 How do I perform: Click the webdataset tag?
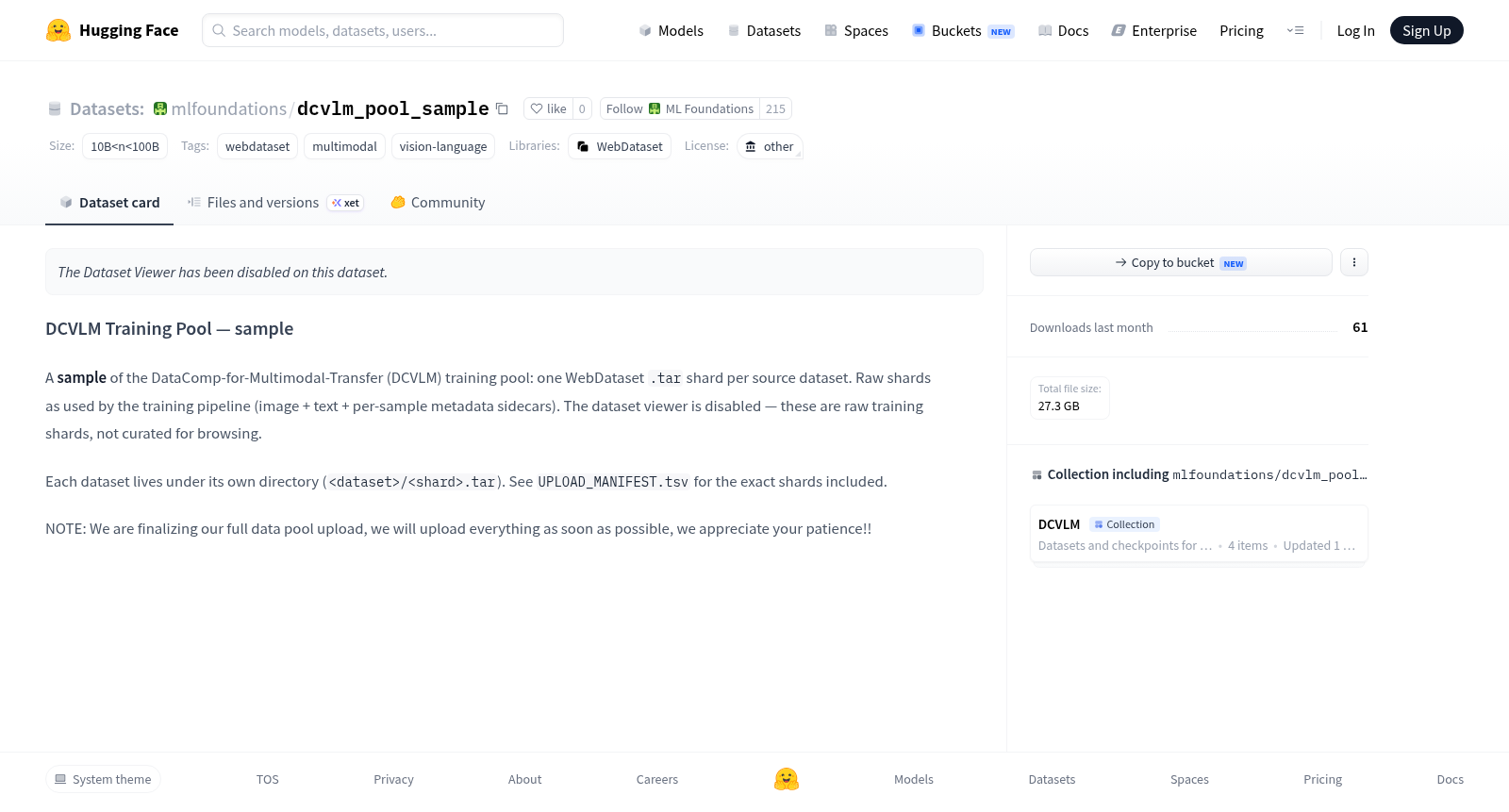tap(257, 146)
